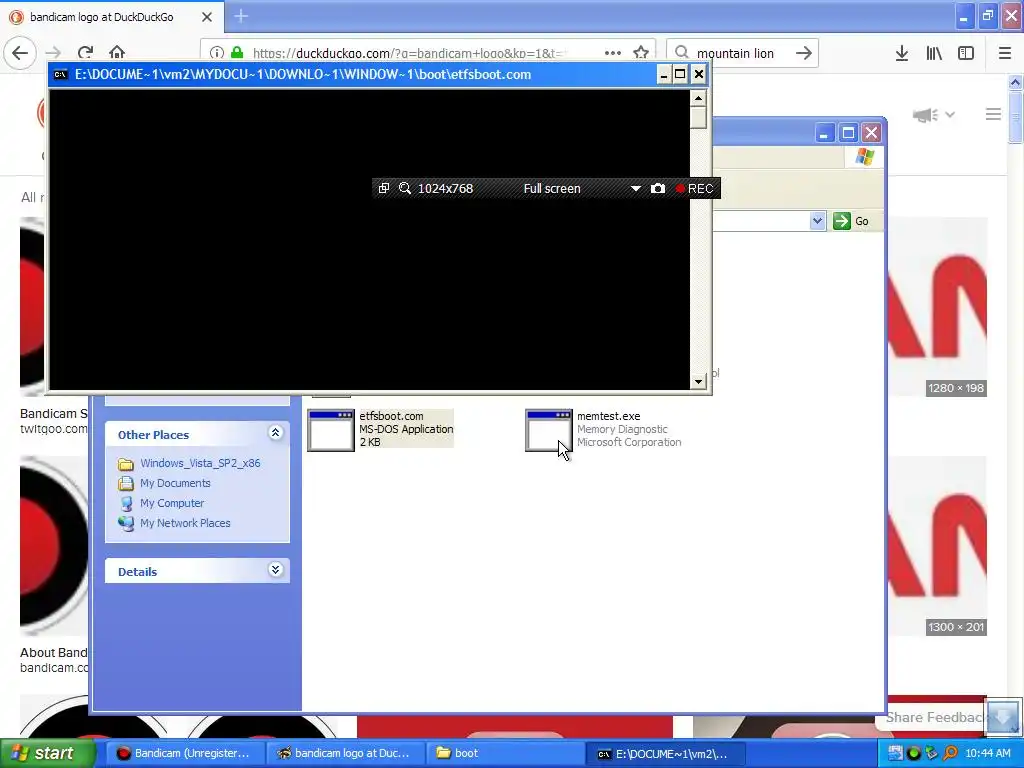The width and height of the screenshot is (1024, 768).
Task: Open the DuckDuckGo page hamburger menu
Action: click(x=993, y=114)
